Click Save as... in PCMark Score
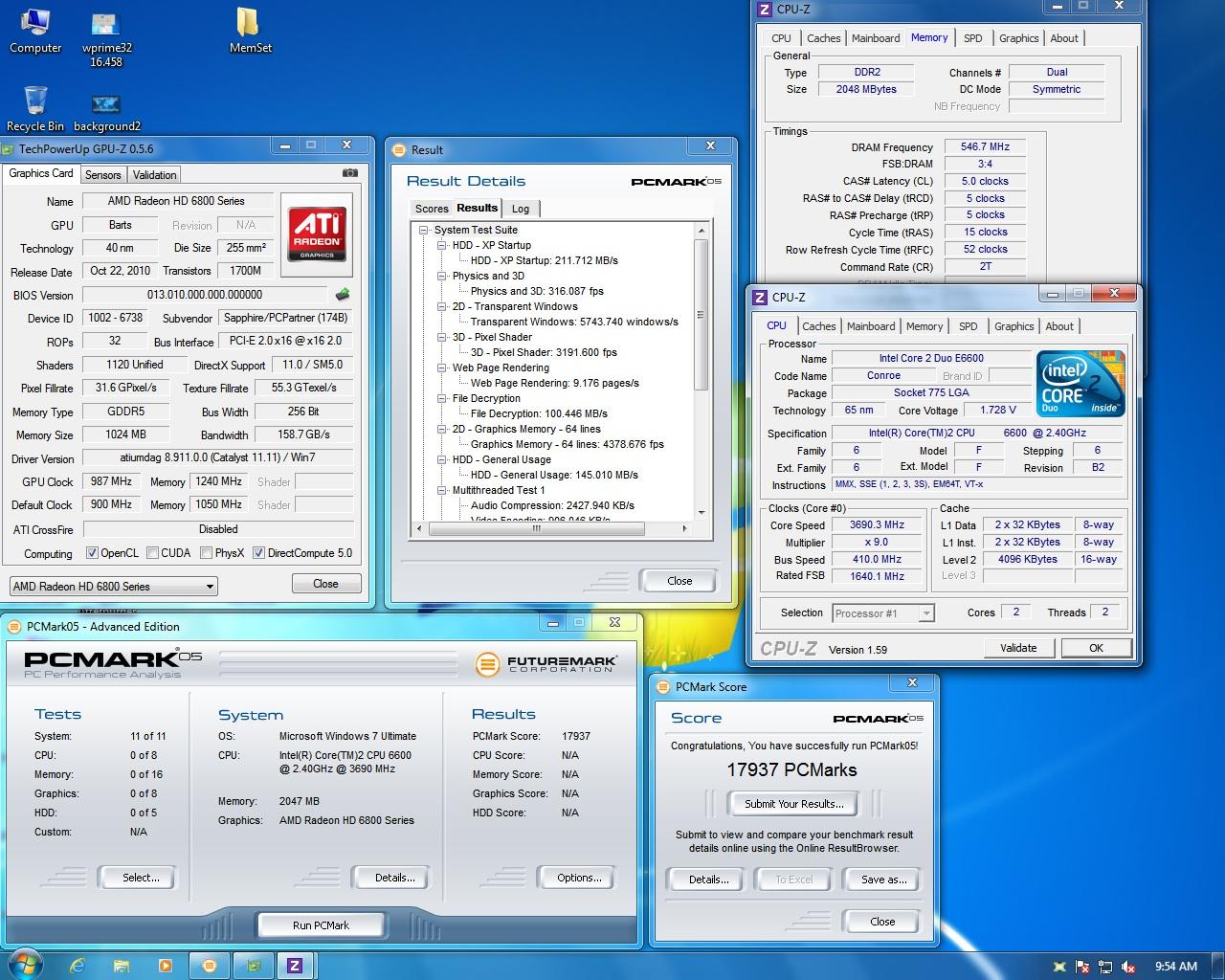Image resolution: width=1225 pixels, height=980 pixels. (883, 880)
